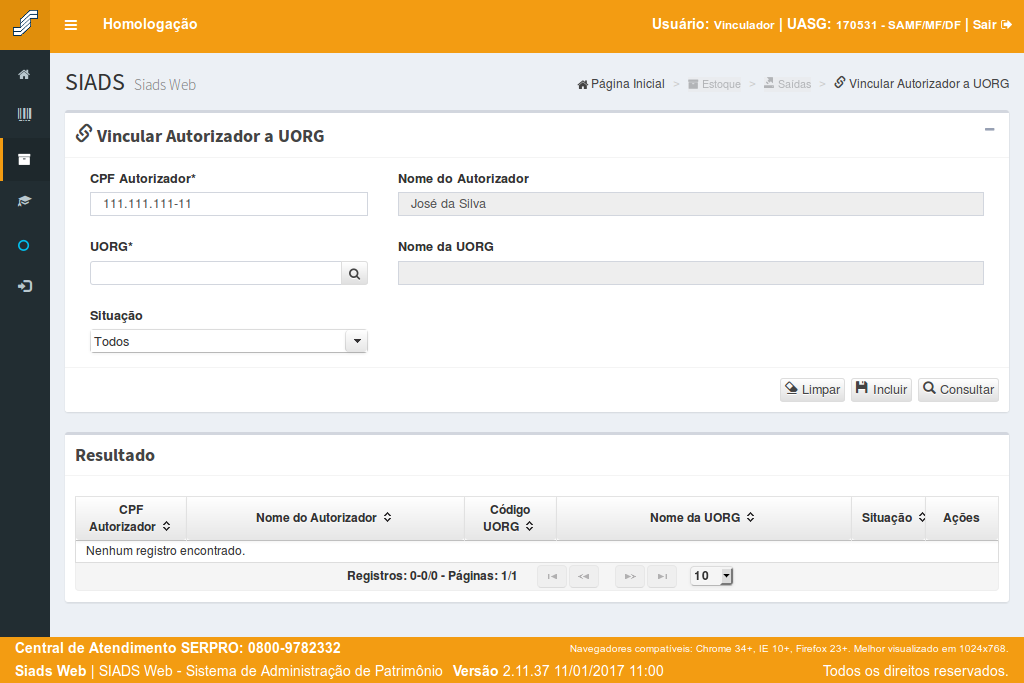Click the Nome da UORG field
The width and height of the screenshot is (1024, 683).
(690, 274)
